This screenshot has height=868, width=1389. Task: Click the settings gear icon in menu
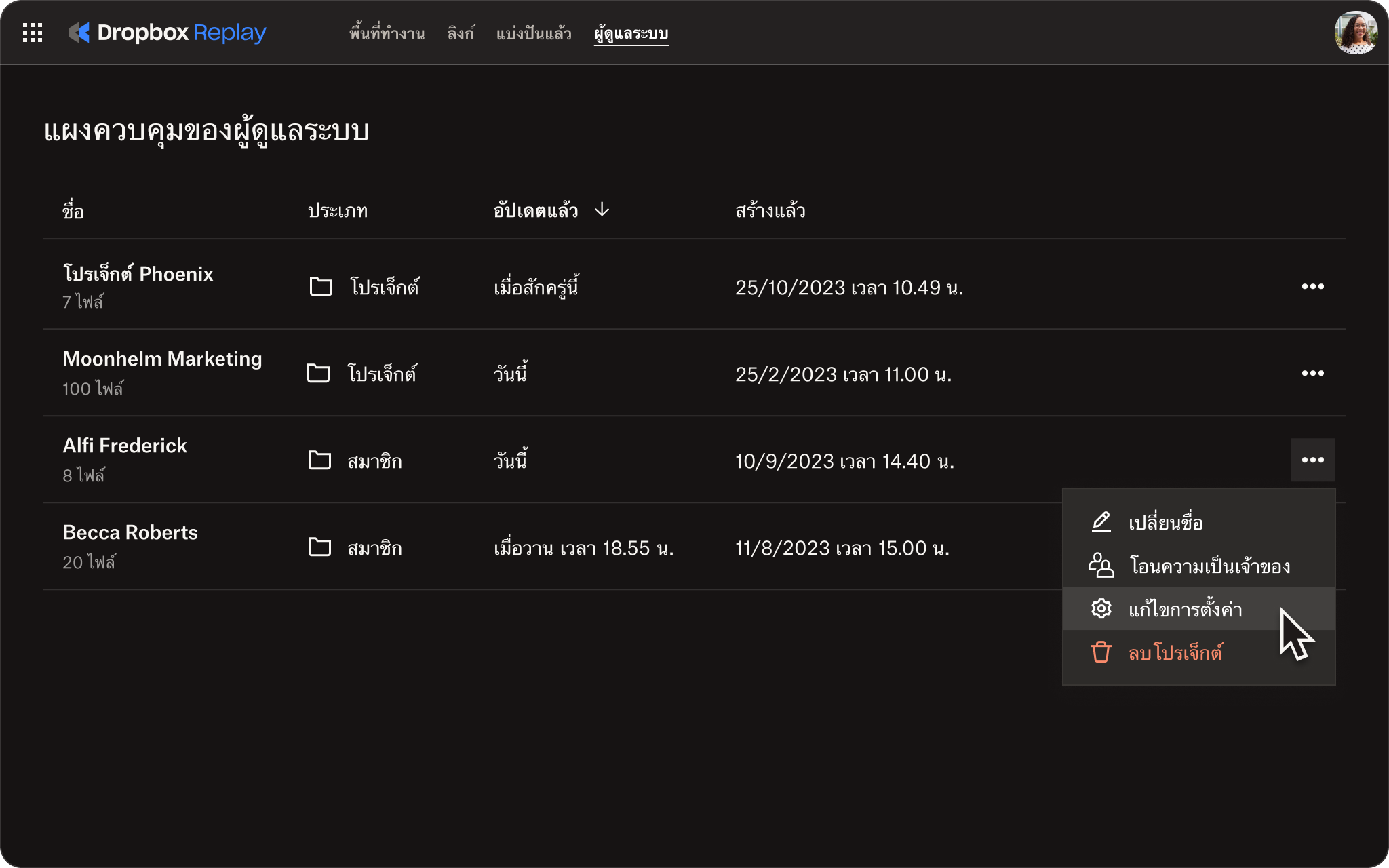[1101, 608]
